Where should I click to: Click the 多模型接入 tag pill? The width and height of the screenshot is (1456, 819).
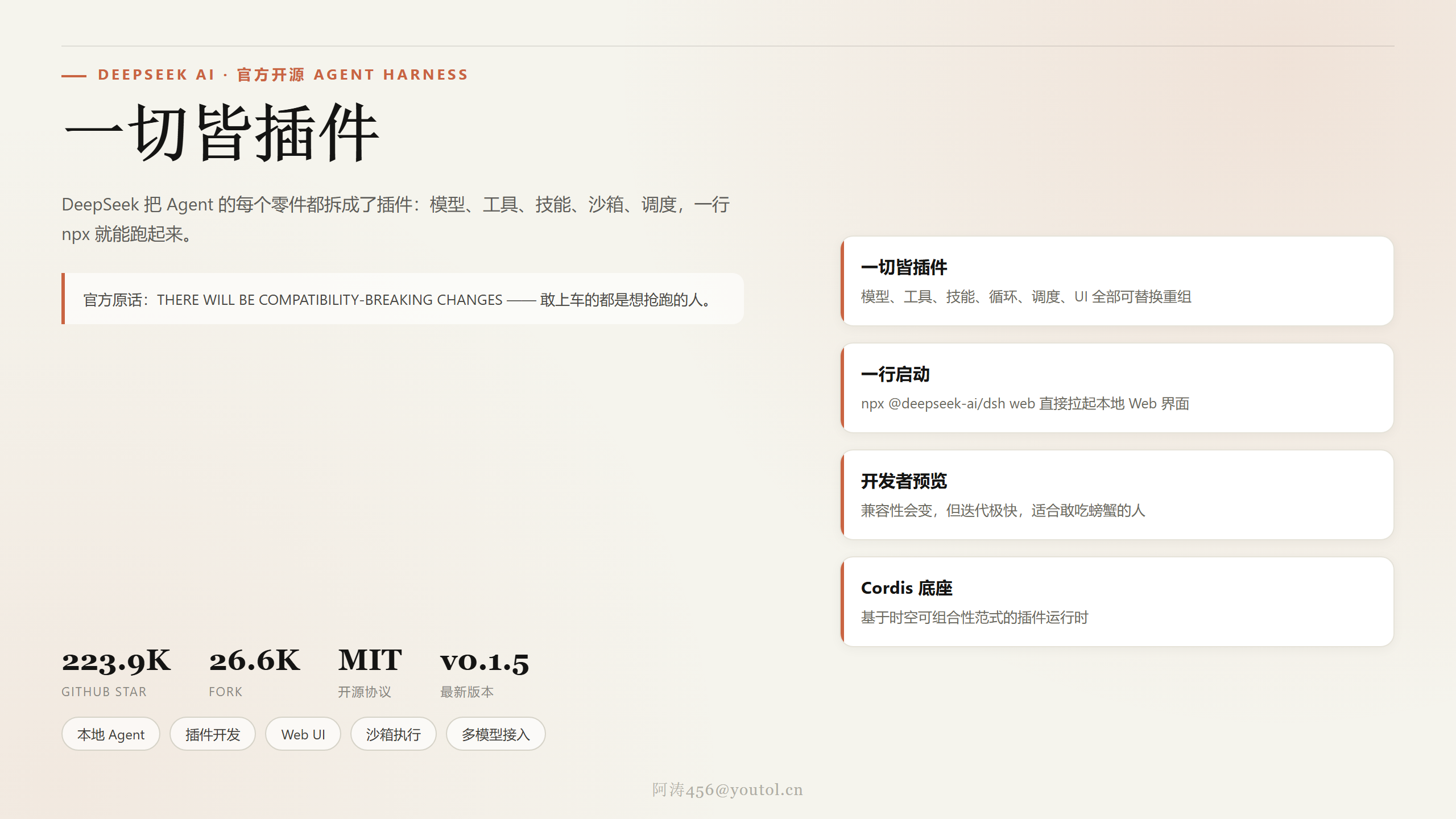[496, 734]
